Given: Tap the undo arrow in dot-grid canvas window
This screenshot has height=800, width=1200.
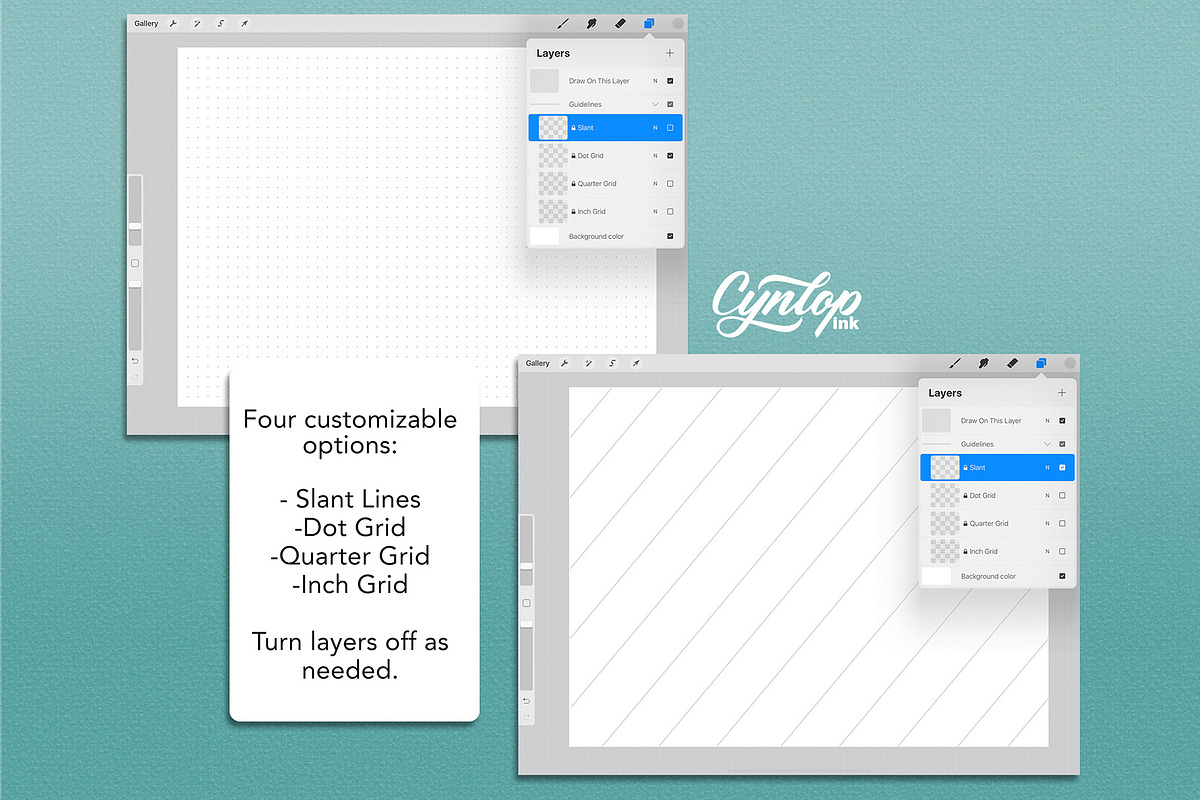Looking at the screenshot, I should (x=135, y=359).
